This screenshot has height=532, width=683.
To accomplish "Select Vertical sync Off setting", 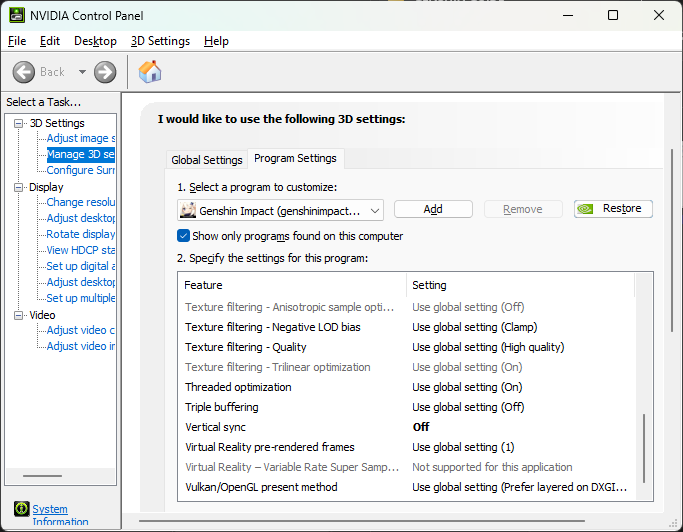I will point(421,427).
